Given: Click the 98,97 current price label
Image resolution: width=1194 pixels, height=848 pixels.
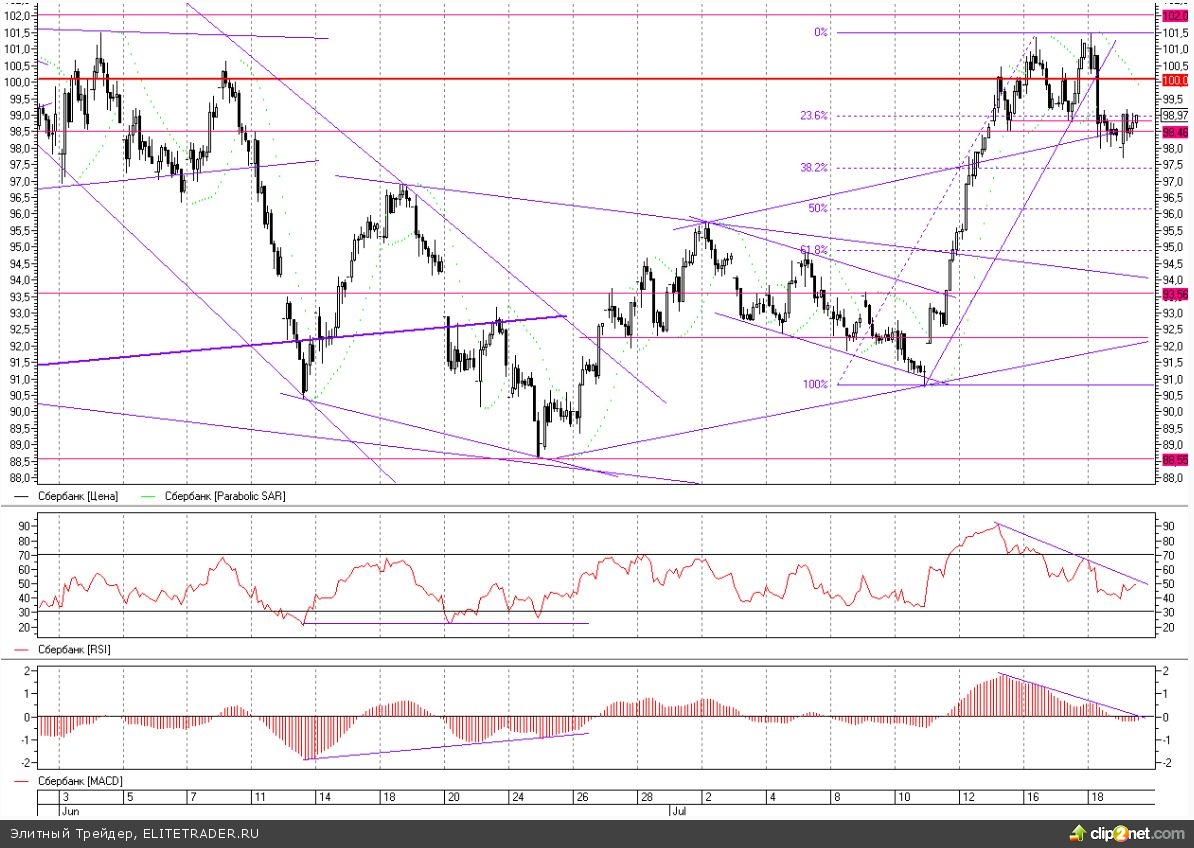Looking at the screenshot, I should (x=1175, y=115).
